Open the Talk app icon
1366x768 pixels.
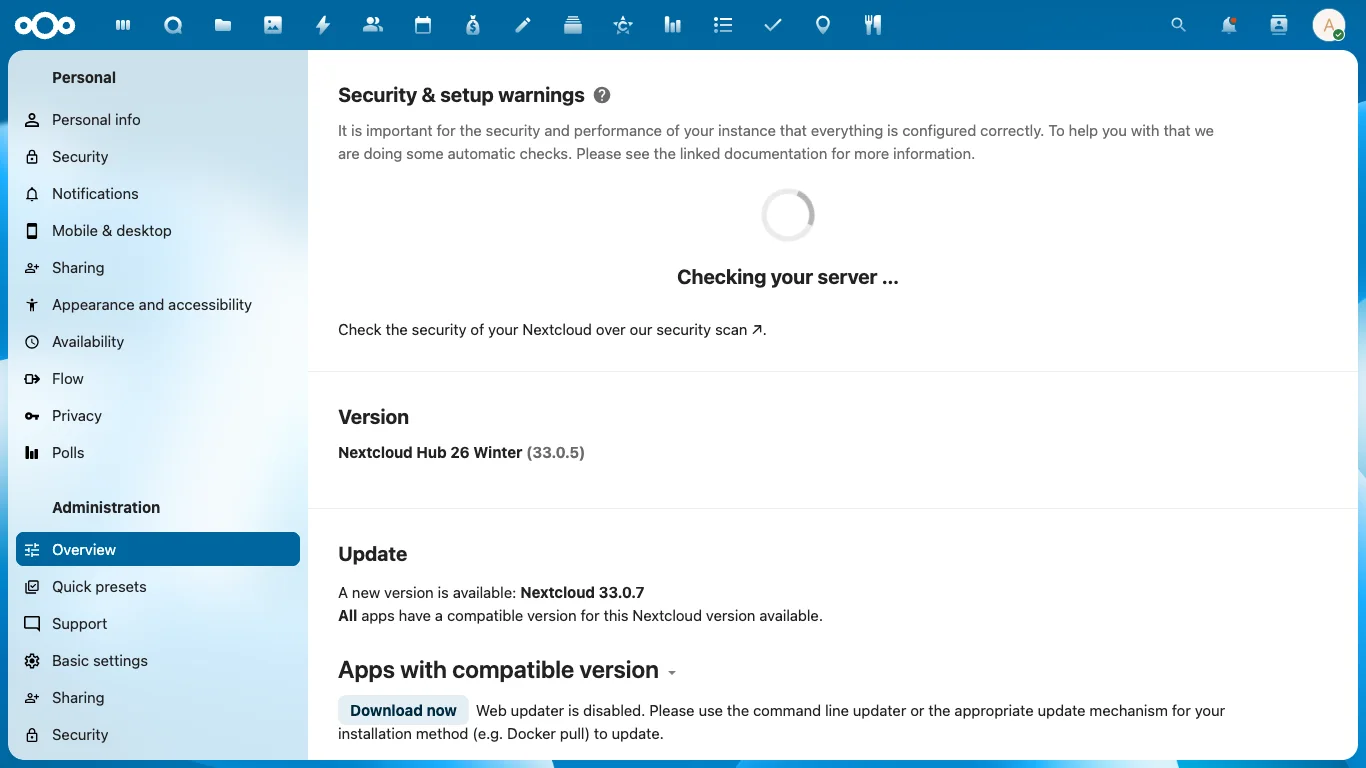[x=173, y=25]
